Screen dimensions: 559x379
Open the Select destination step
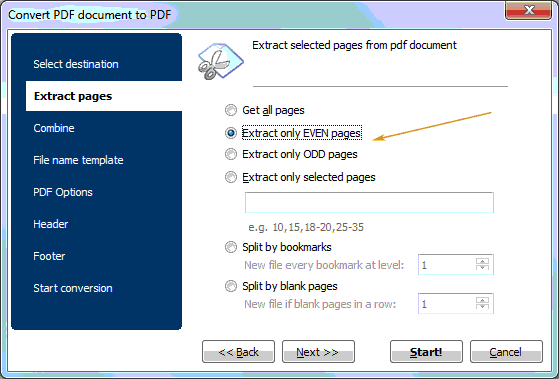(76, 64)
